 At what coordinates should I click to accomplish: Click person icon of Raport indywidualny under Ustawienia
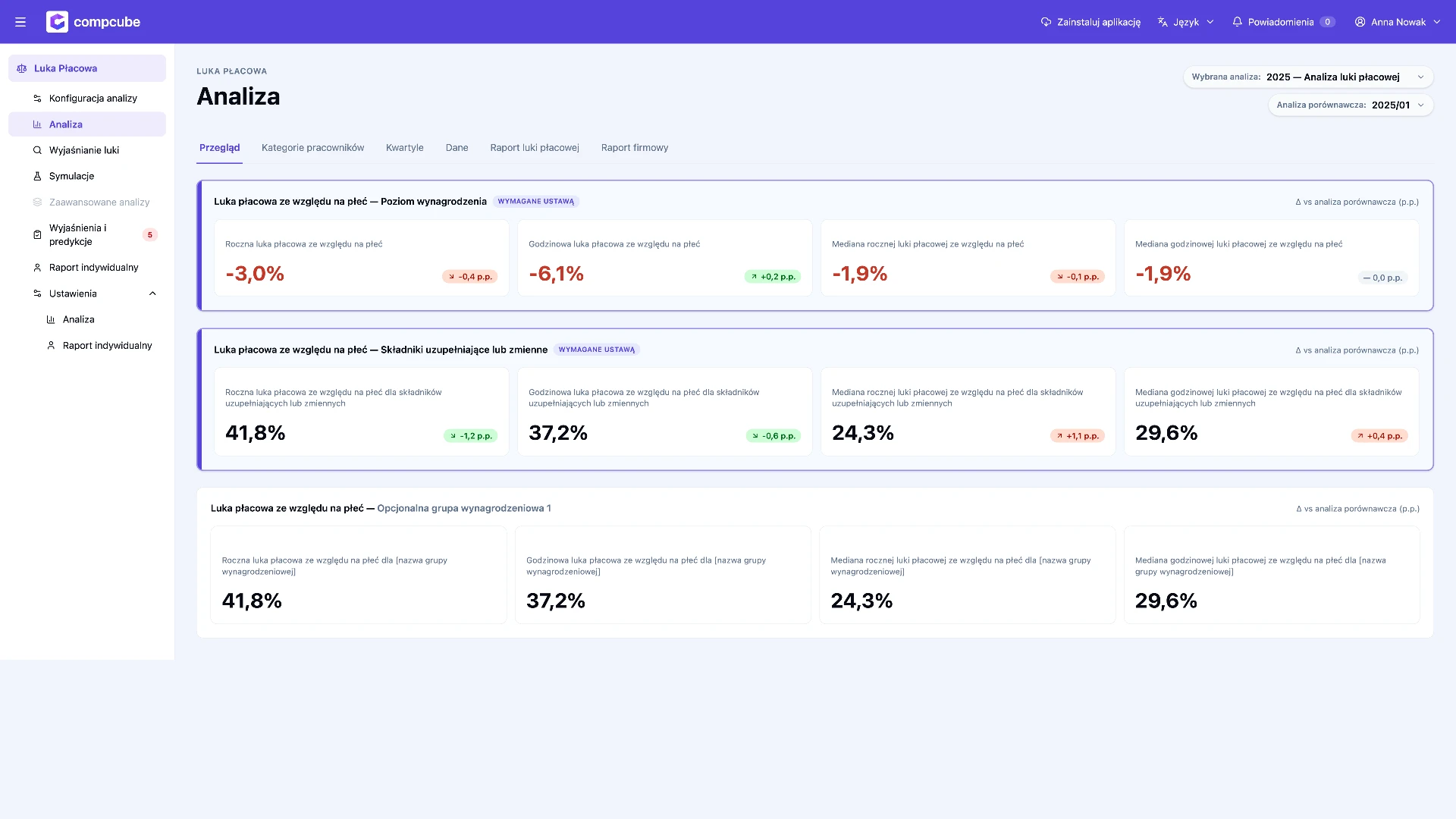(51, 346)
